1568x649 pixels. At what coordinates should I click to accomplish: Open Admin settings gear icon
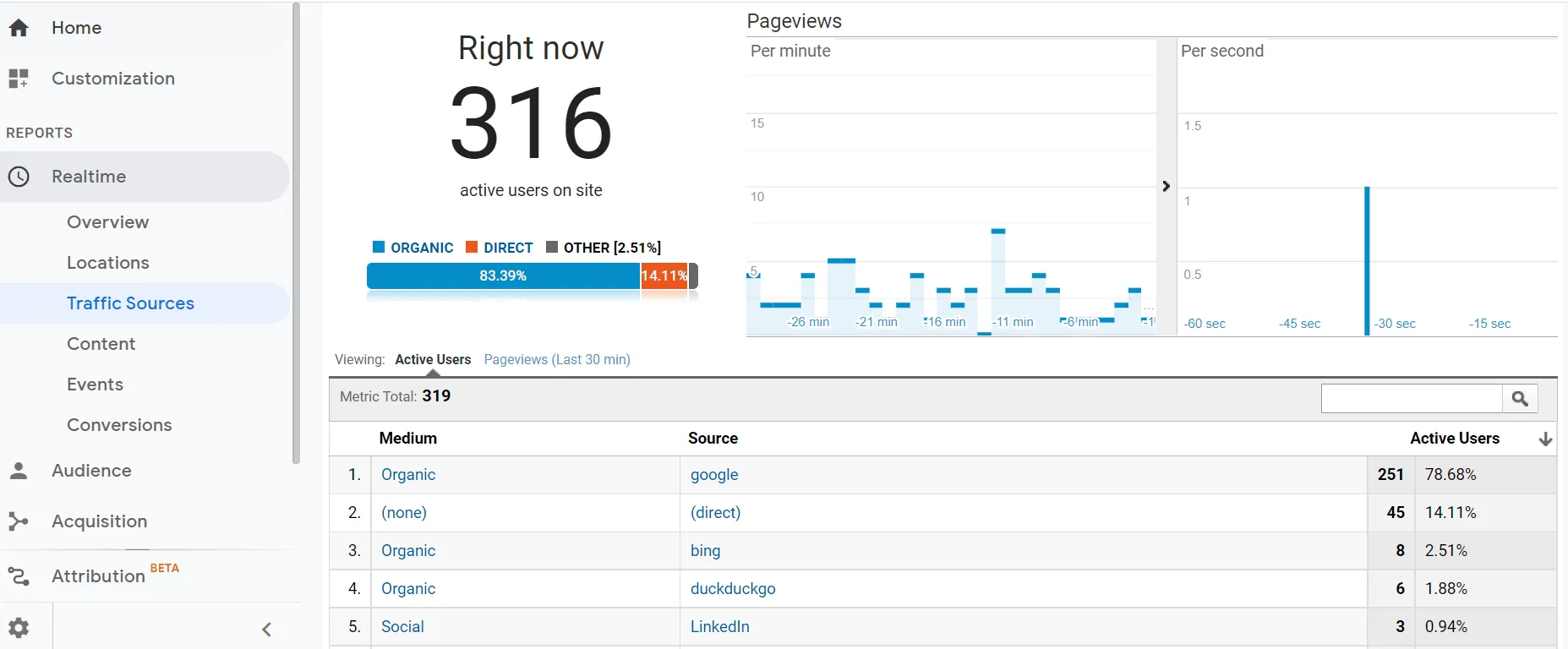coord(19,628)
